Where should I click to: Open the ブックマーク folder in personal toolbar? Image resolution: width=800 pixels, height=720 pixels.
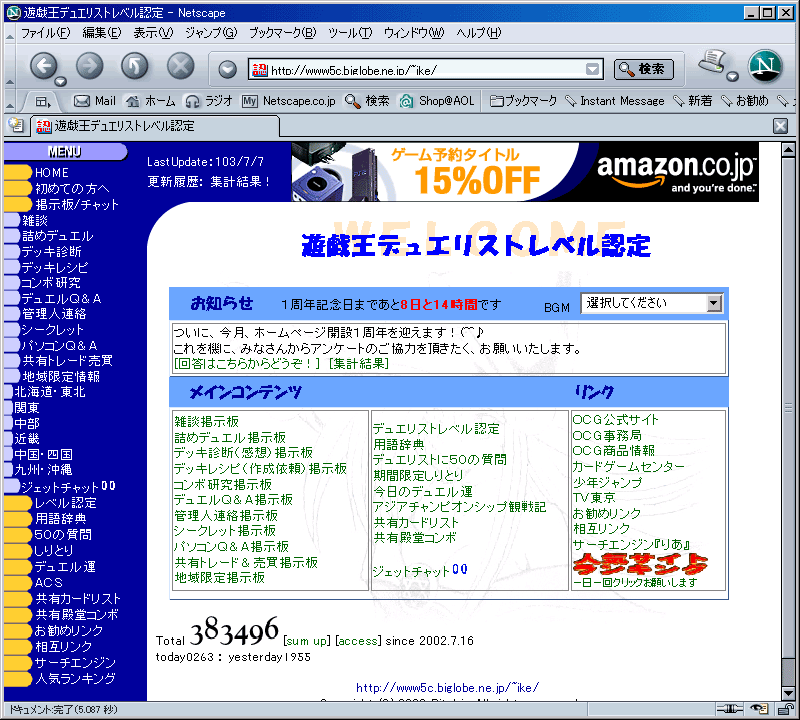coord(523,101)
